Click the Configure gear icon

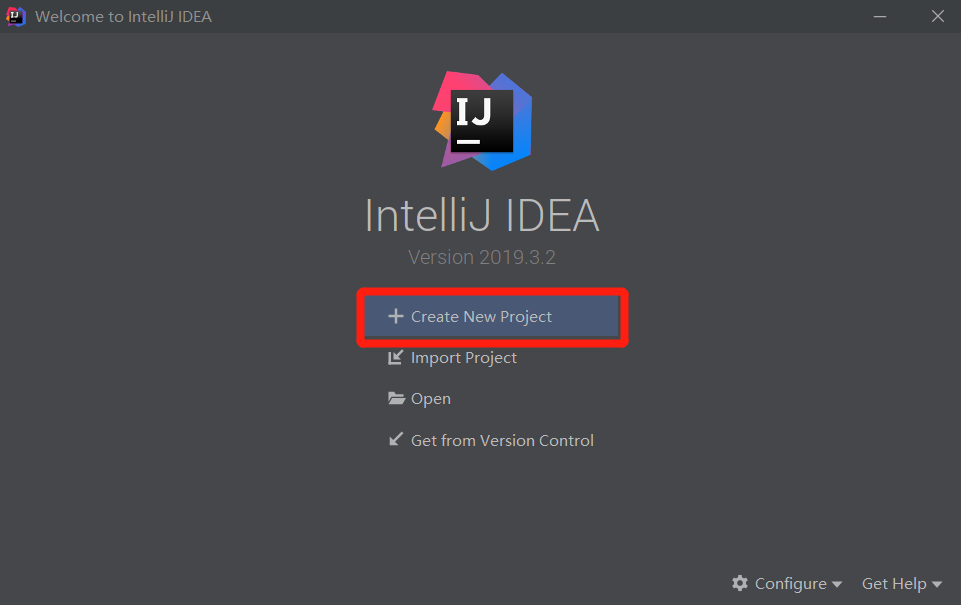click(x=740, y=583)
